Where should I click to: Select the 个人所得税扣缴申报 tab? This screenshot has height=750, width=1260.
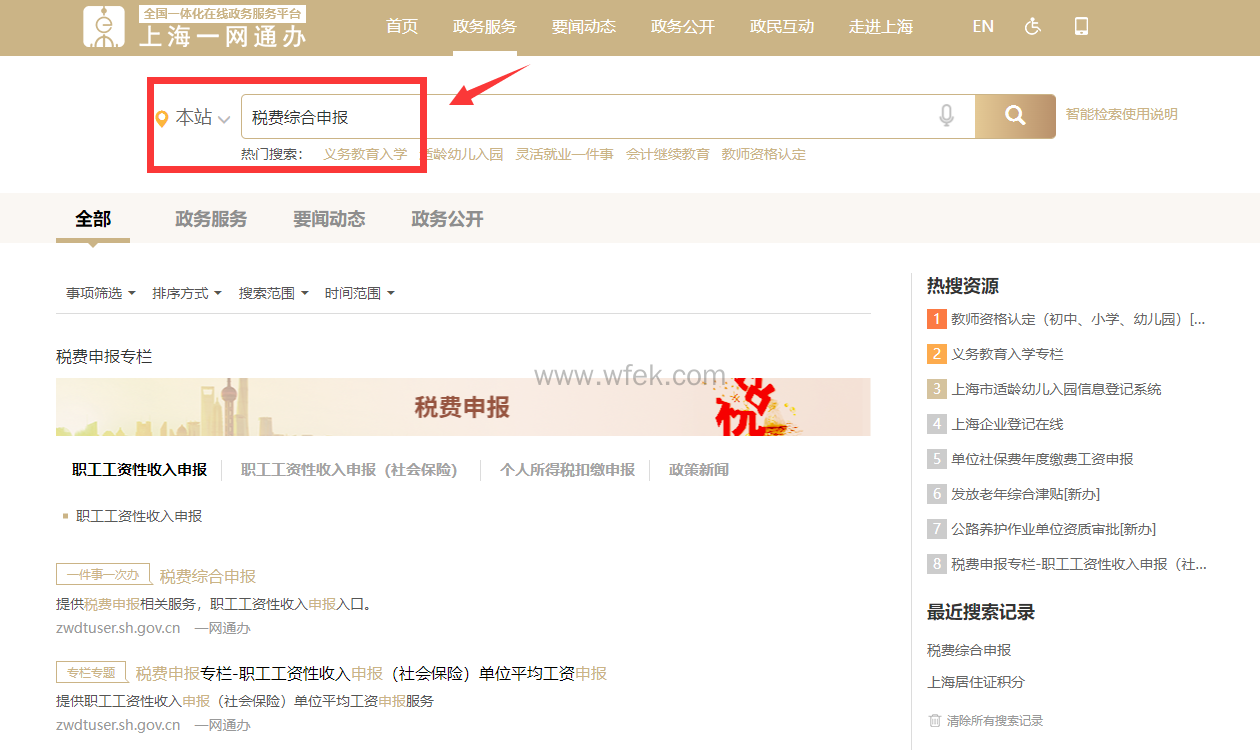(x=567, y=470)
